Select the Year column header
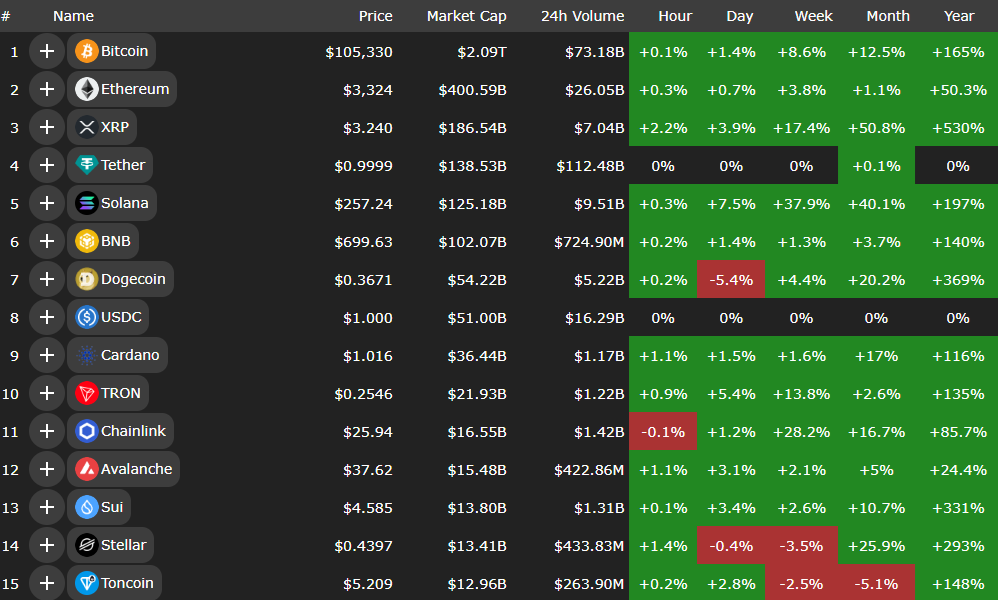The image size is (998, 600). point(958,16)
